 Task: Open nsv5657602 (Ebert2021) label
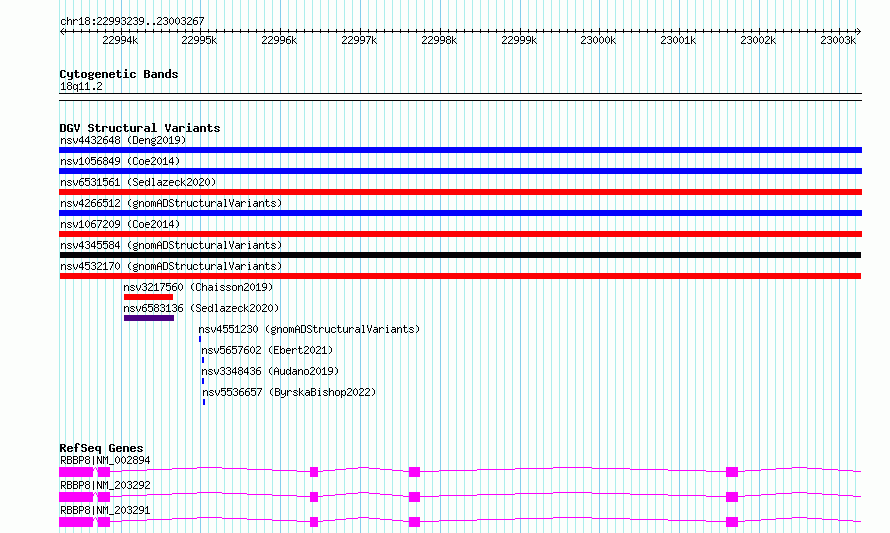[x=267, y=350]
